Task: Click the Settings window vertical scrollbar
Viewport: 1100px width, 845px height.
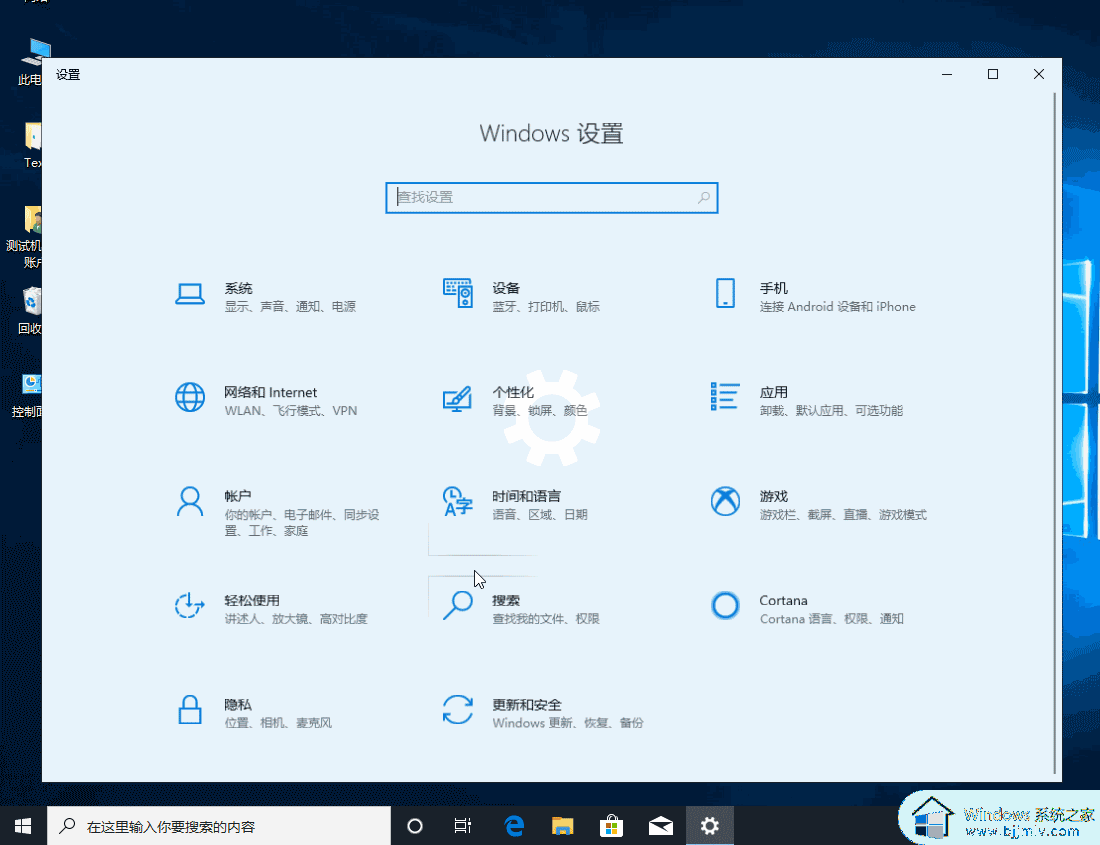Action: 1054,431
